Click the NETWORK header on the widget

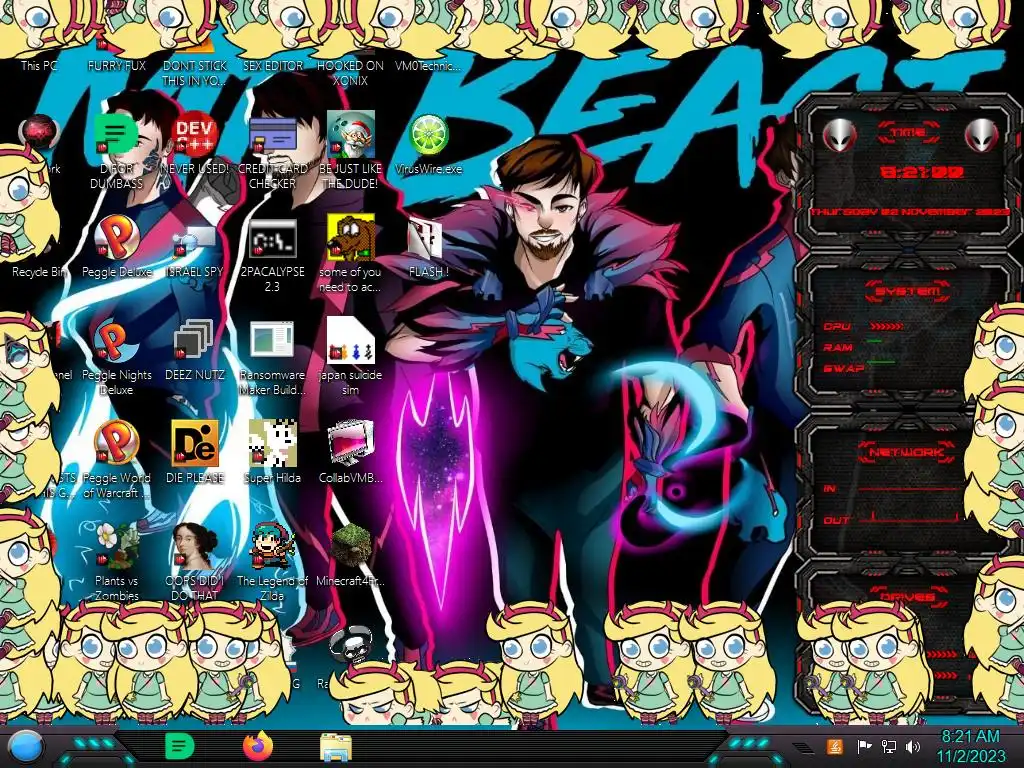point(906,452)
